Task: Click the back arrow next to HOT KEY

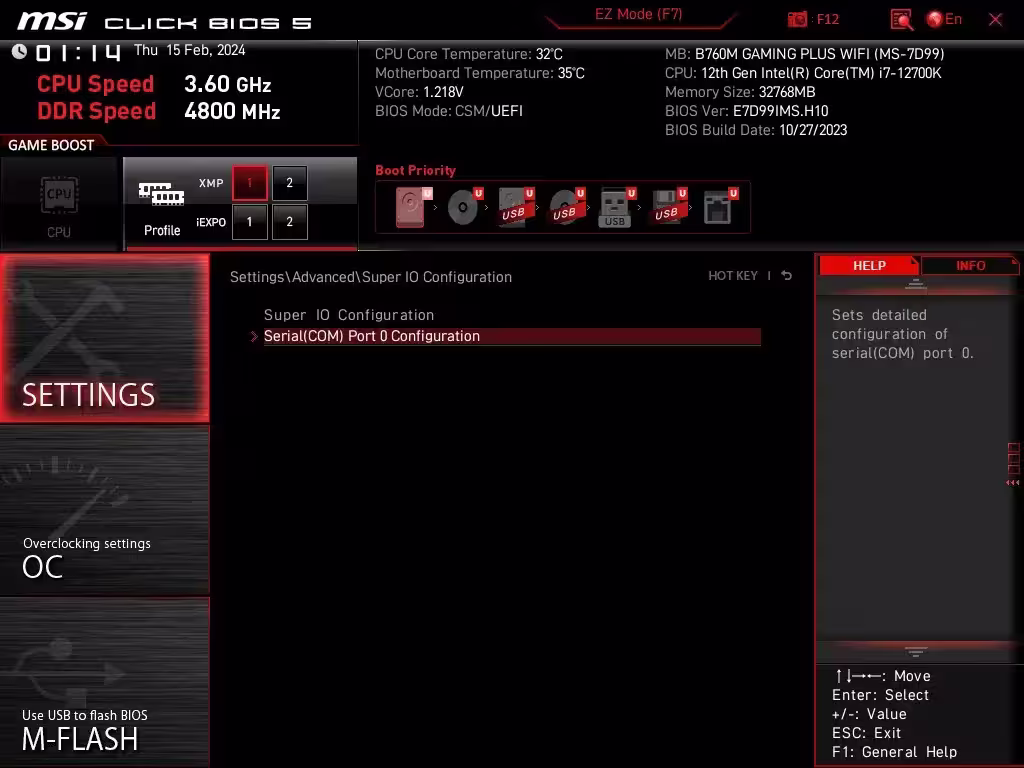Action: (x=786, y=276)
